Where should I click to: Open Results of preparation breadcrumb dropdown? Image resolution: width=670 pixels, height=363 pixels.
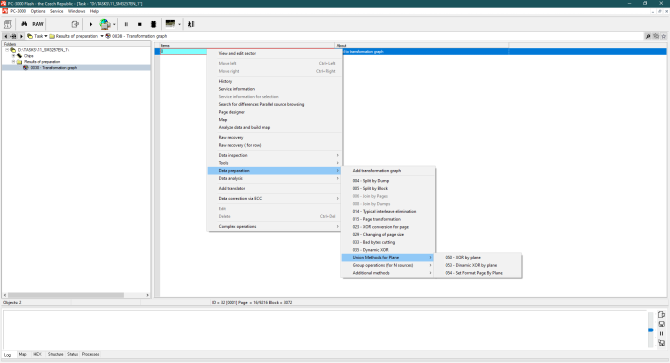coord(102,36)
